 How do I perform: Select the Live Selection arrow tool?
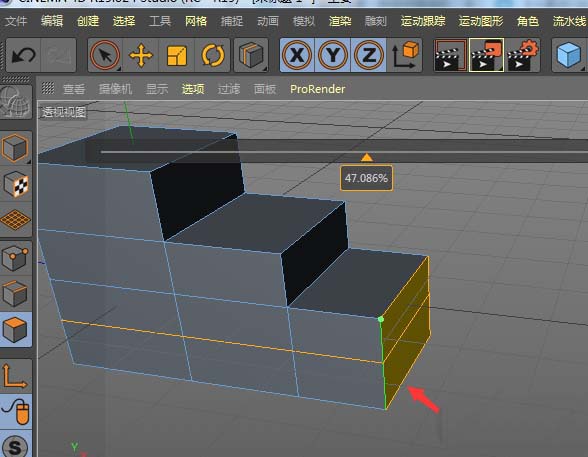105,55
